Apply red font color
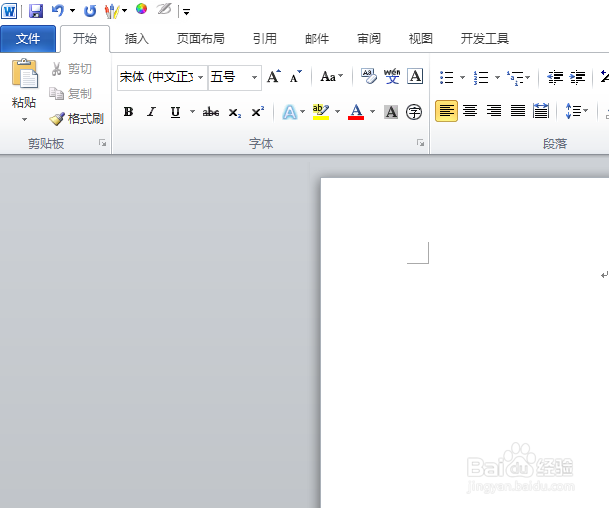The image size is (609, 508). 356,112
